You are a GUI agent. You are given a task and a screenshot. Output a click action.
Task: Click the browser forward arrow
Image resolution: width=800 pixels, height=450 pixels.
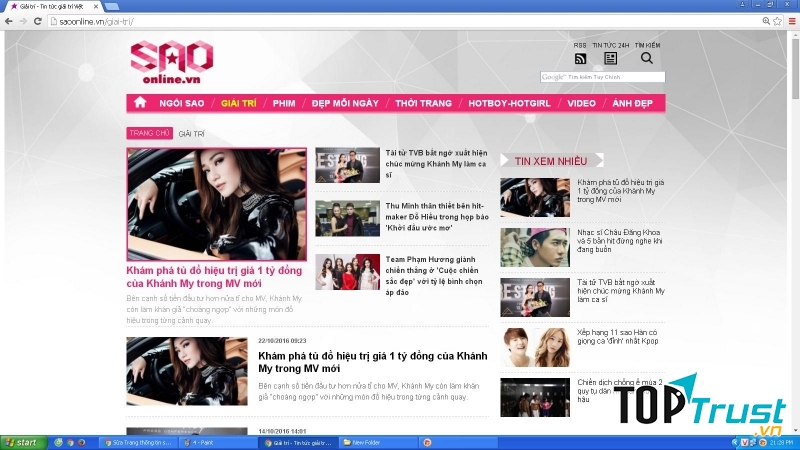coord(23,21)
